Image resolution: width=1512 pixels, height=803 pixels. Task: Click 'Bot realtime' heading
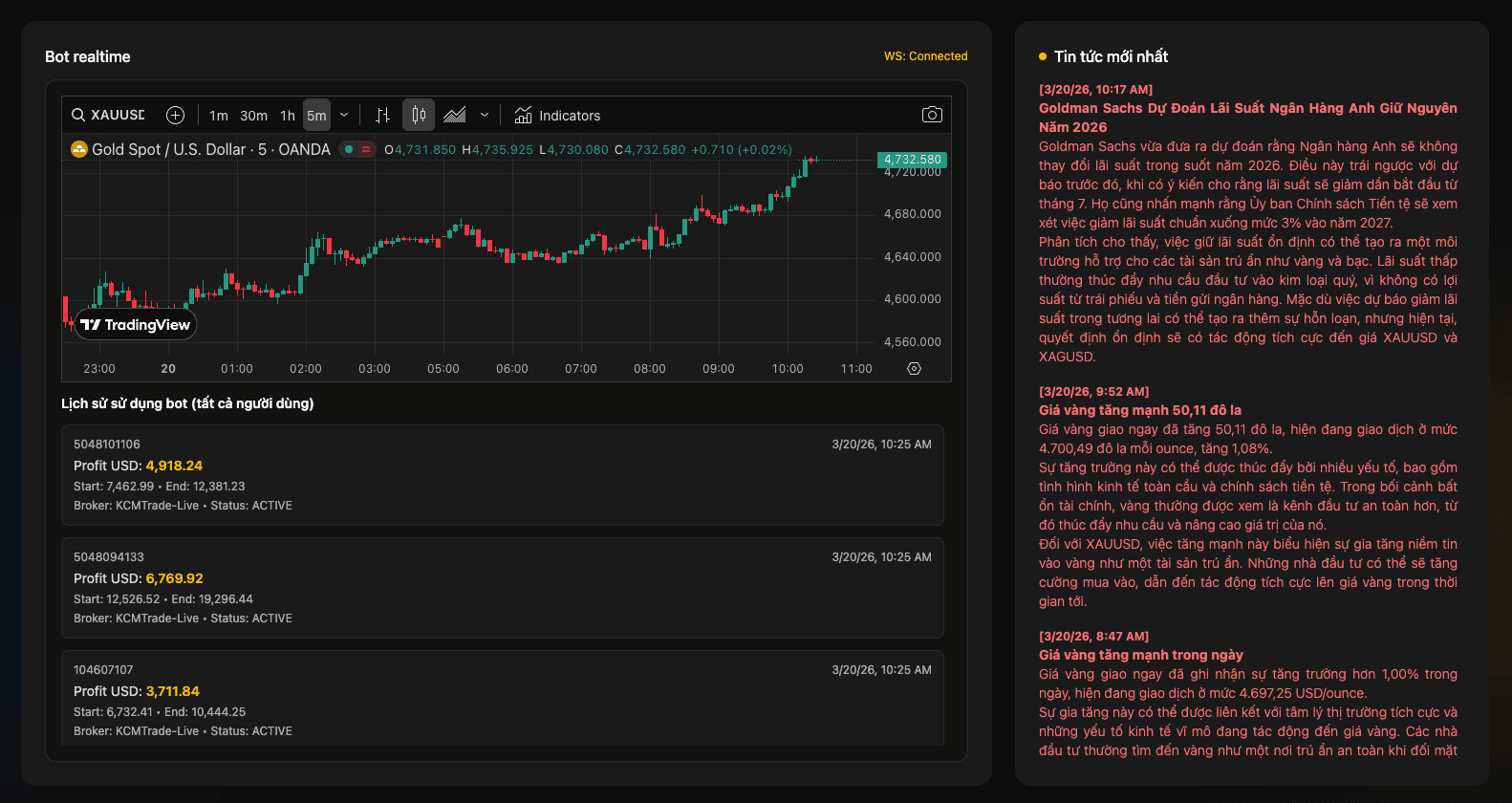(x=88, y=56)
